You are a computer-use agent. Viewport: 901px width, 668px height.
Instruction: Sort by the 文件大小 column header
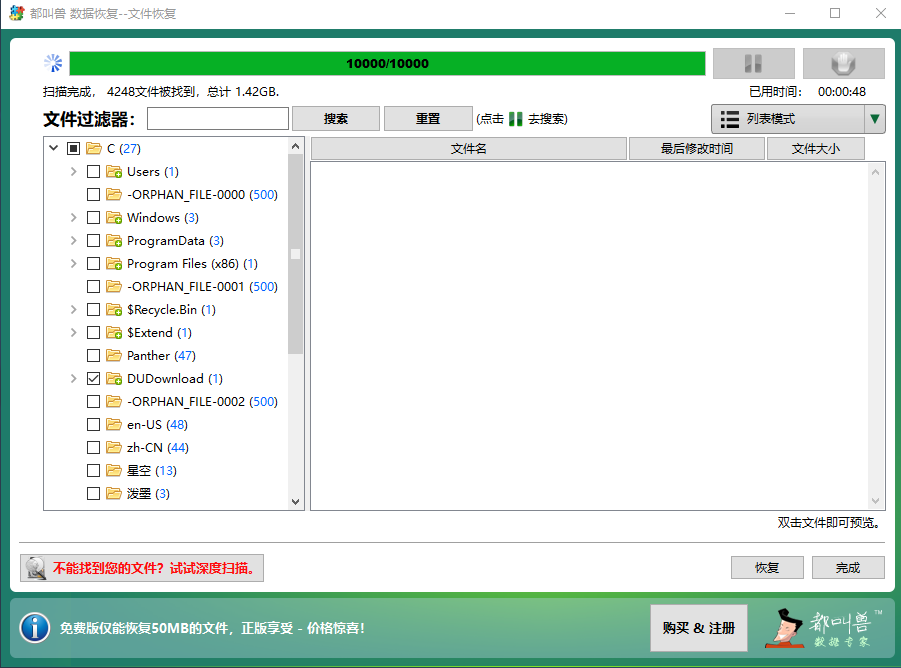coord(815,149)
